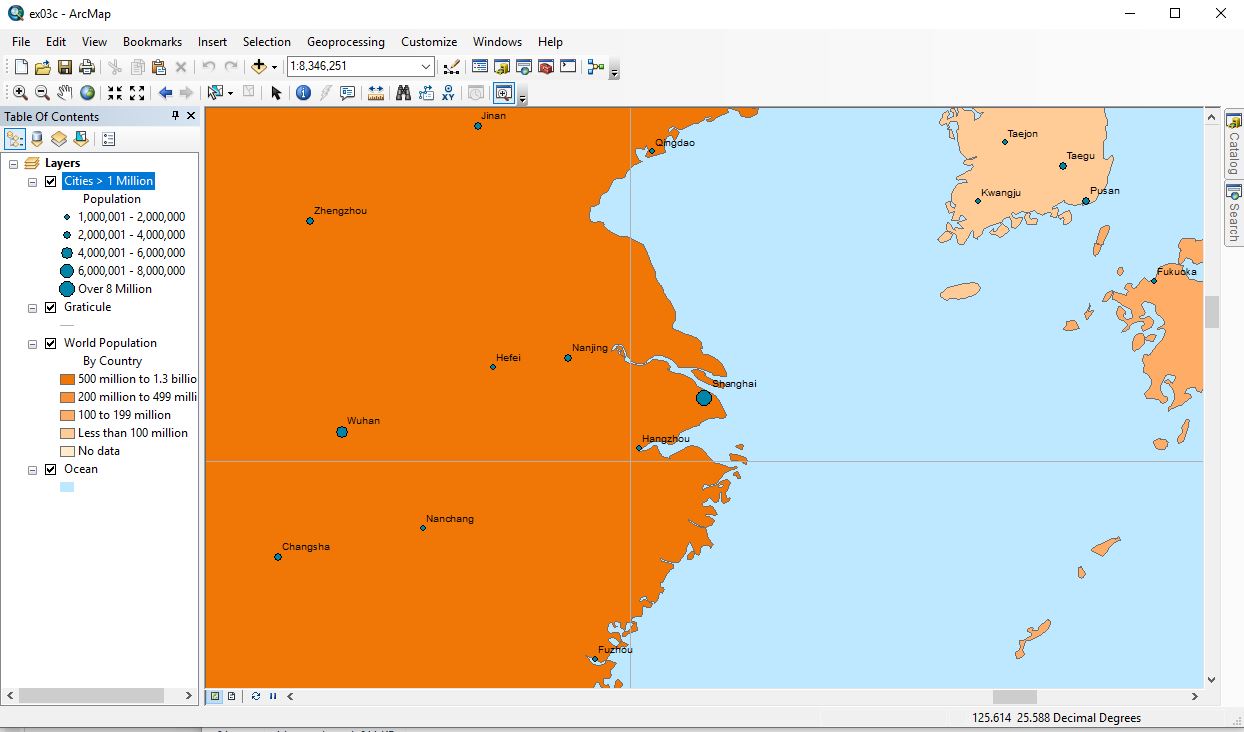Open the Search side tab
Screen dimensions: 1244x732
tap(1234, 213)
